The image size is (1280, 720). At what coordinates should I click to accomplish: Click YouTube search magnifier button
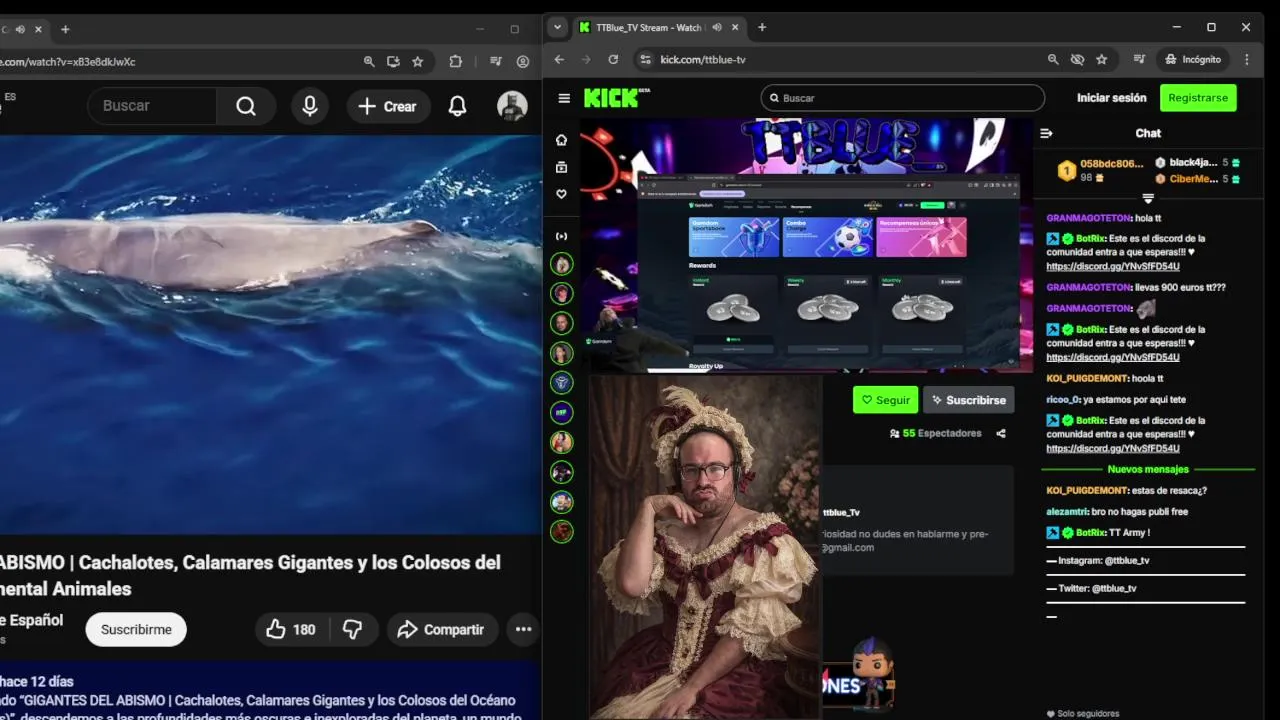tap(246, 106)
